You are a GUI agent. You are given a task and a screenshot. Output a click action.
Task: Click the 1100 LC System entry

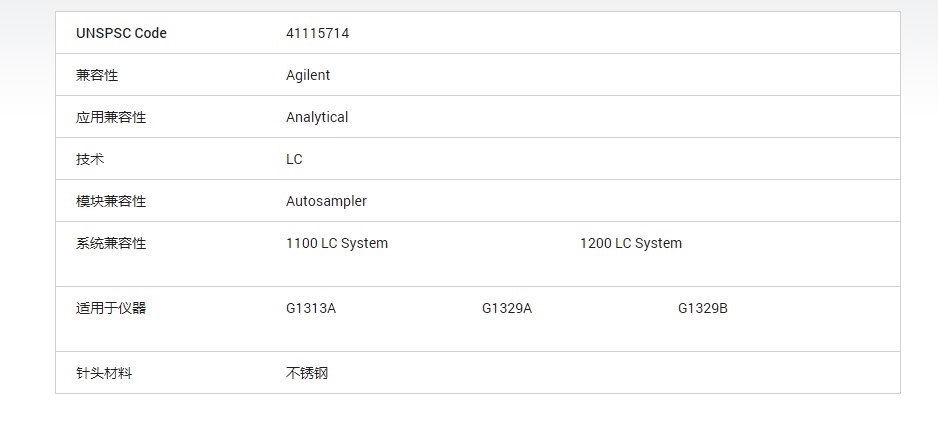tap(337, 243)
